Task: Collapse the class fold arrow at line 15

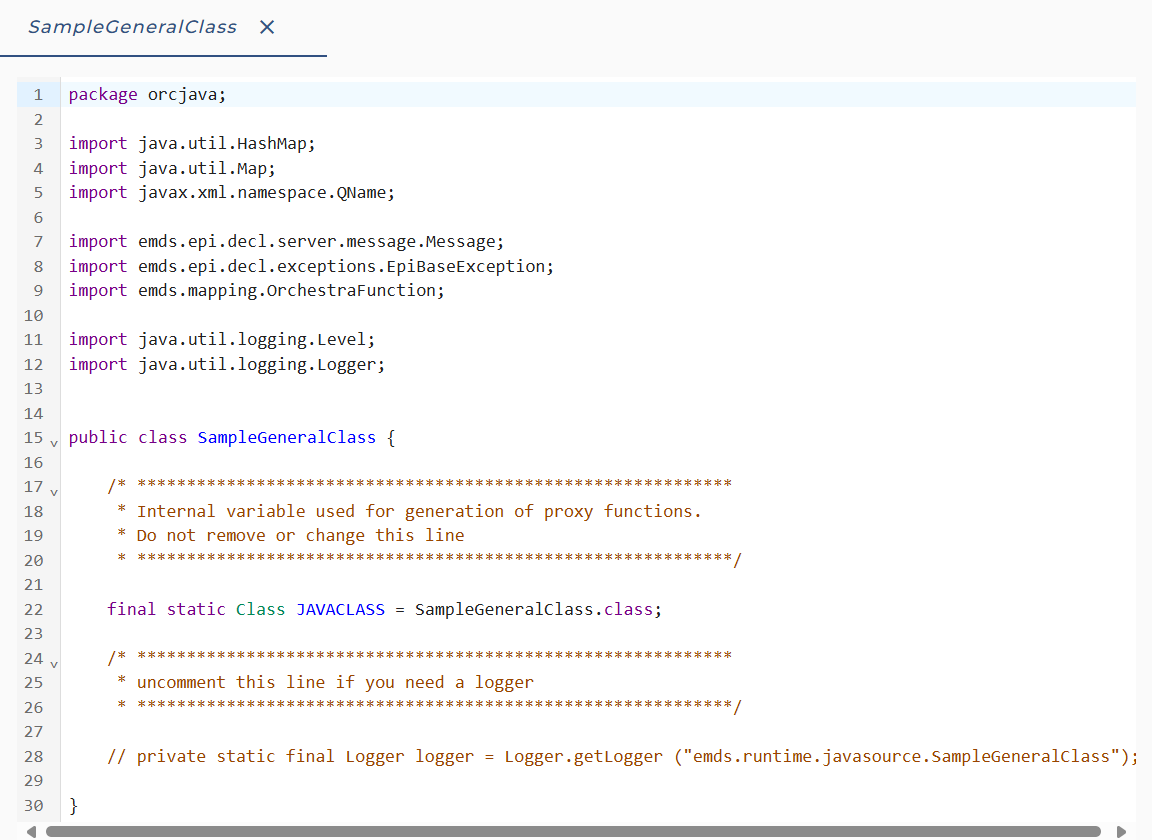Action: [x=54, y=443]
